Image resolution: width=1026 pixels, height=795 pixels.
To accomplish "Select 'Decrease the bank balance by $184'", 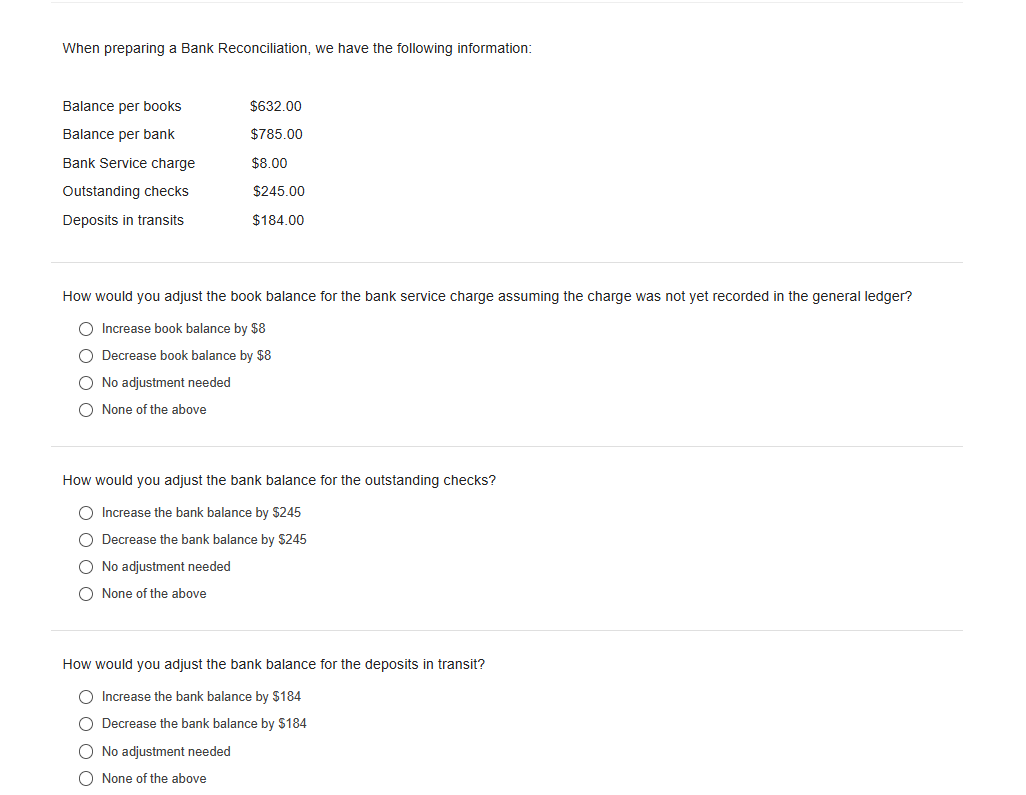I will tap(86, 723).
